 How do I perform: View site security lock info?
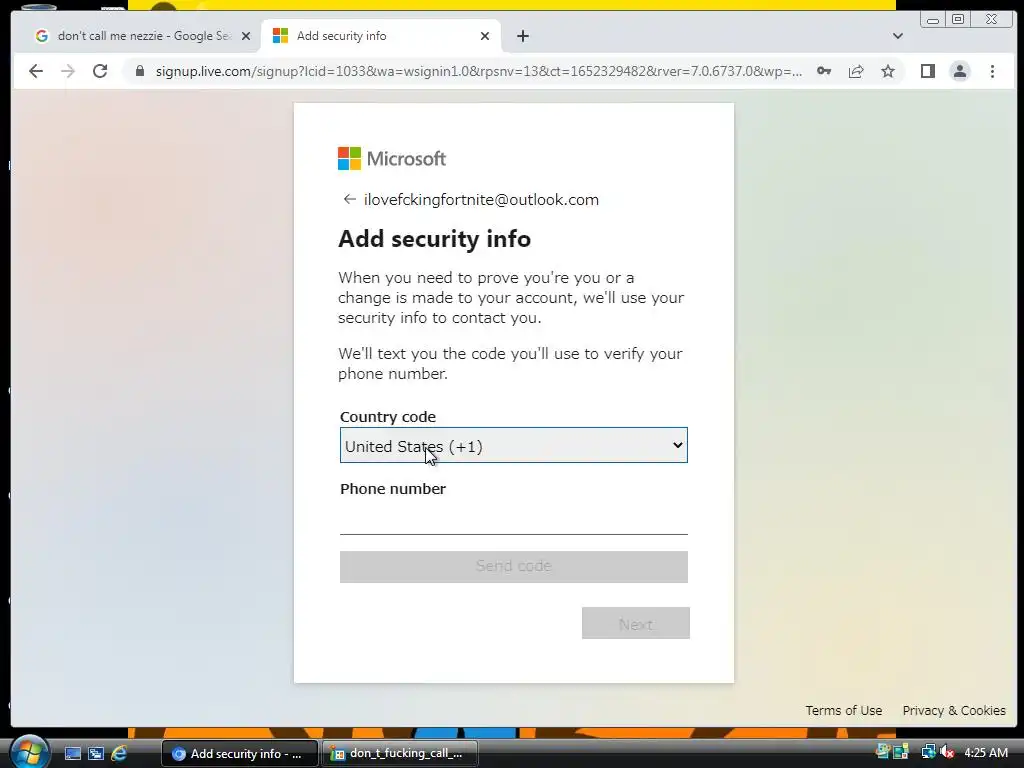(139, 71)
